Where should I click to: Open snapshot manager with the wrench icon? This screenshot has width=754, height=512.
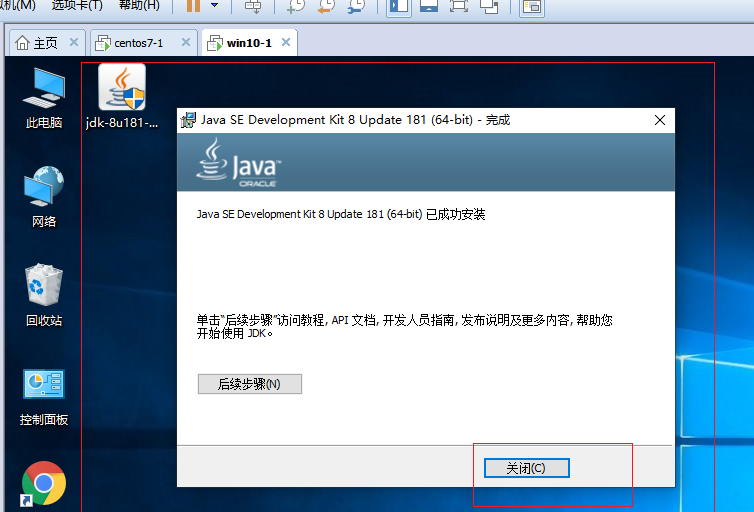coord(356,6)
